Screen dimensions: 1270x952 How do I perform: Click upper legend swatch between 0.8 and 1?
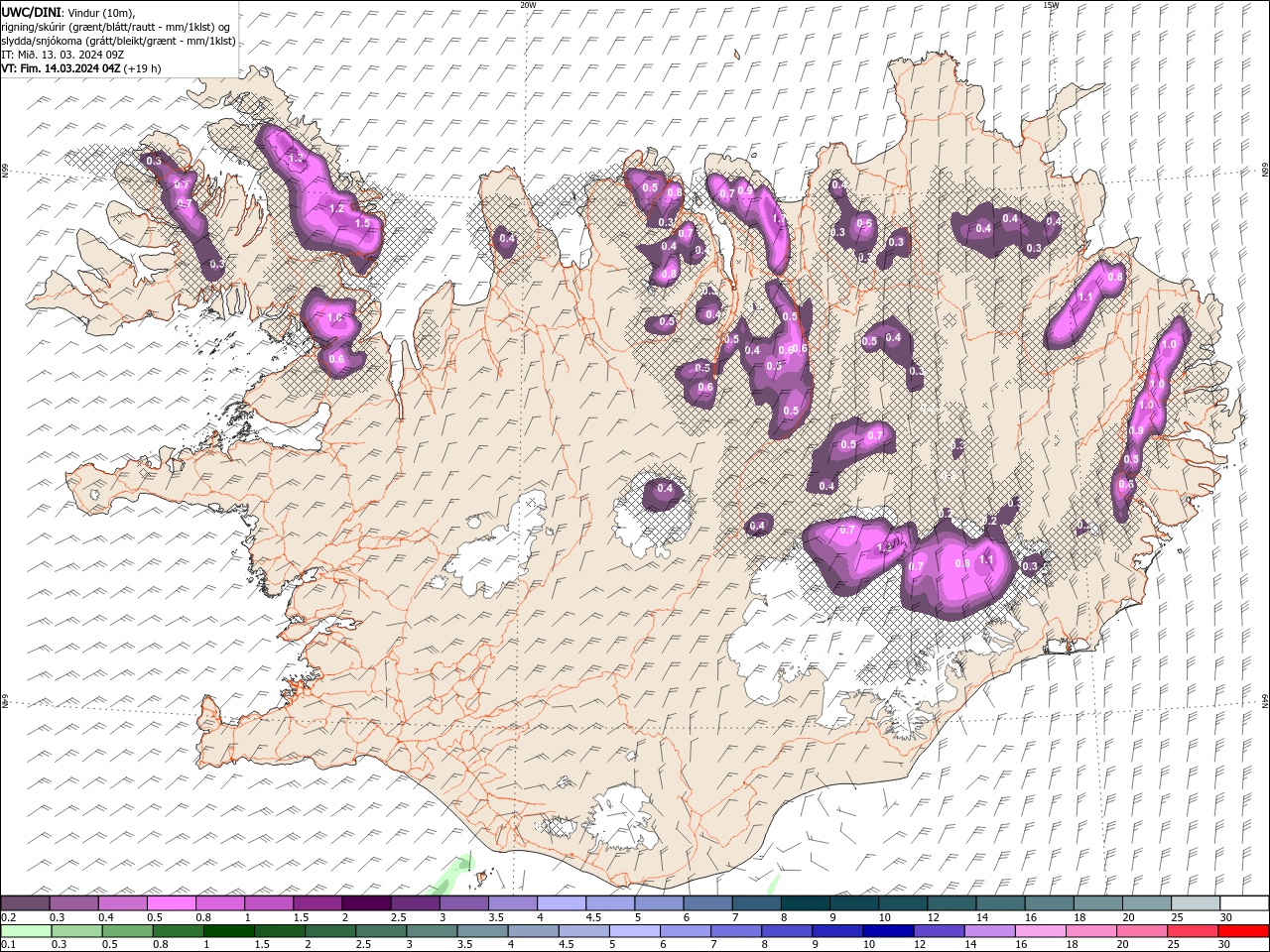tap(219, 903)
